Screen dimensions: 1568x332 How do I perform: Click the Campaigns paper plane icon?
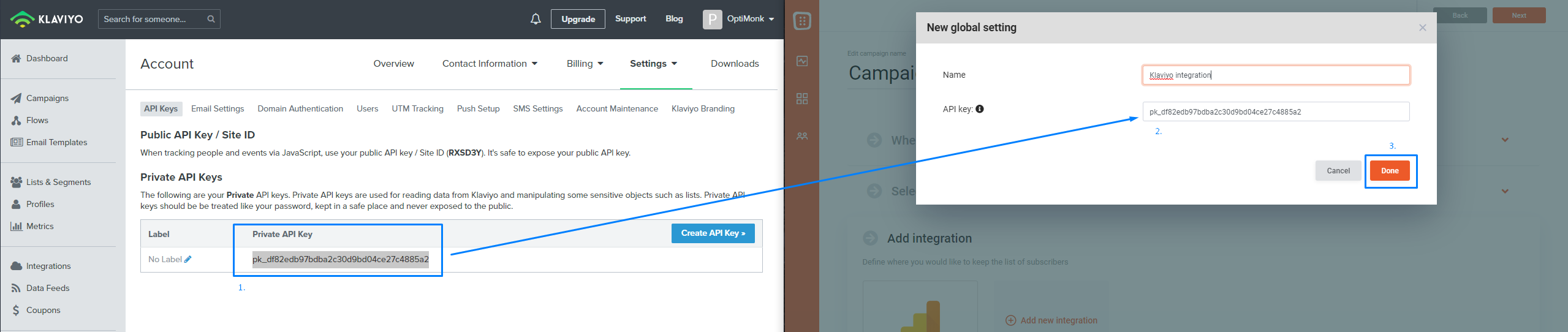(x=17, y=98)
